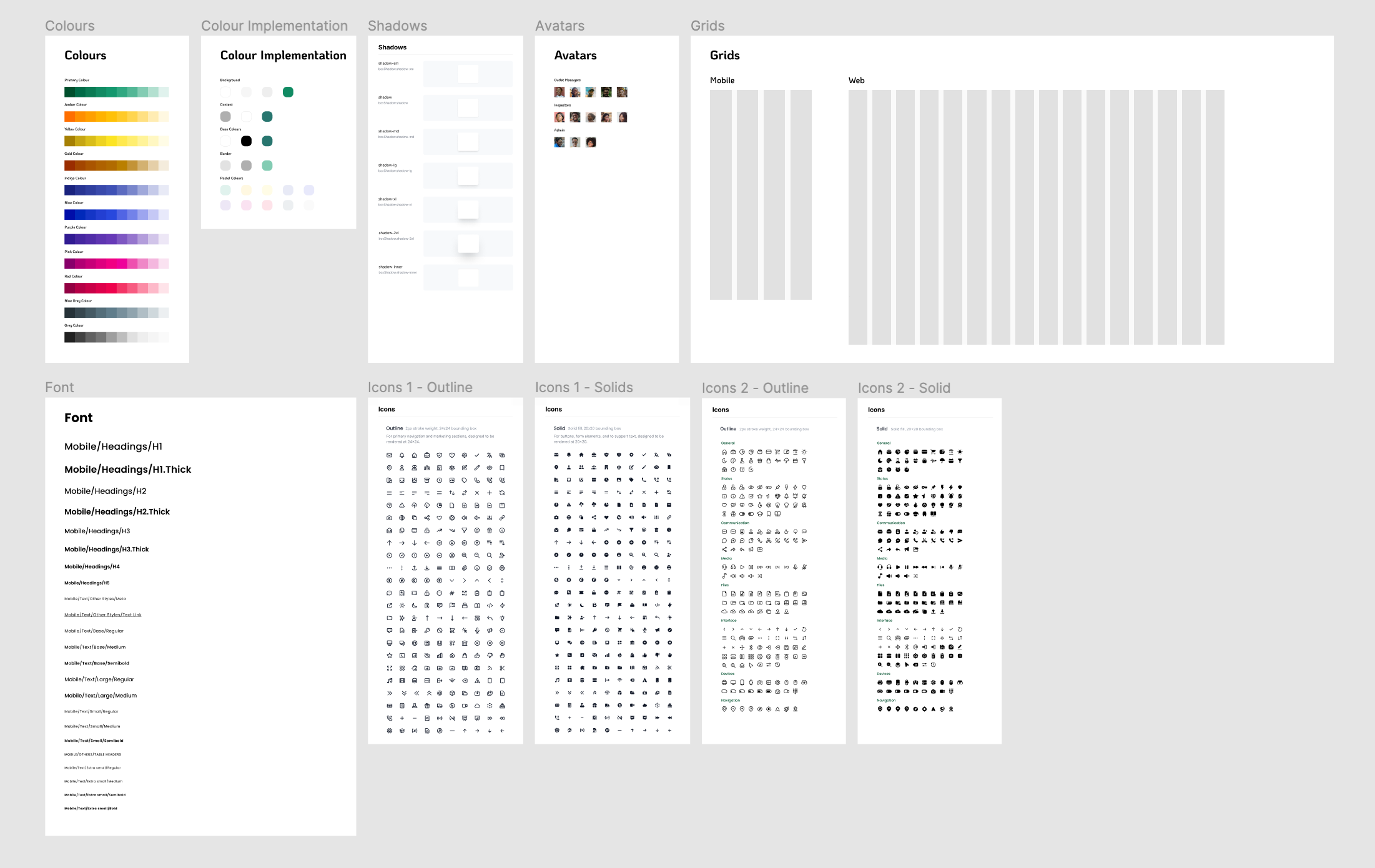Select the black swatch under Base Colours
1375x868 pixels.
coord(246,141)
